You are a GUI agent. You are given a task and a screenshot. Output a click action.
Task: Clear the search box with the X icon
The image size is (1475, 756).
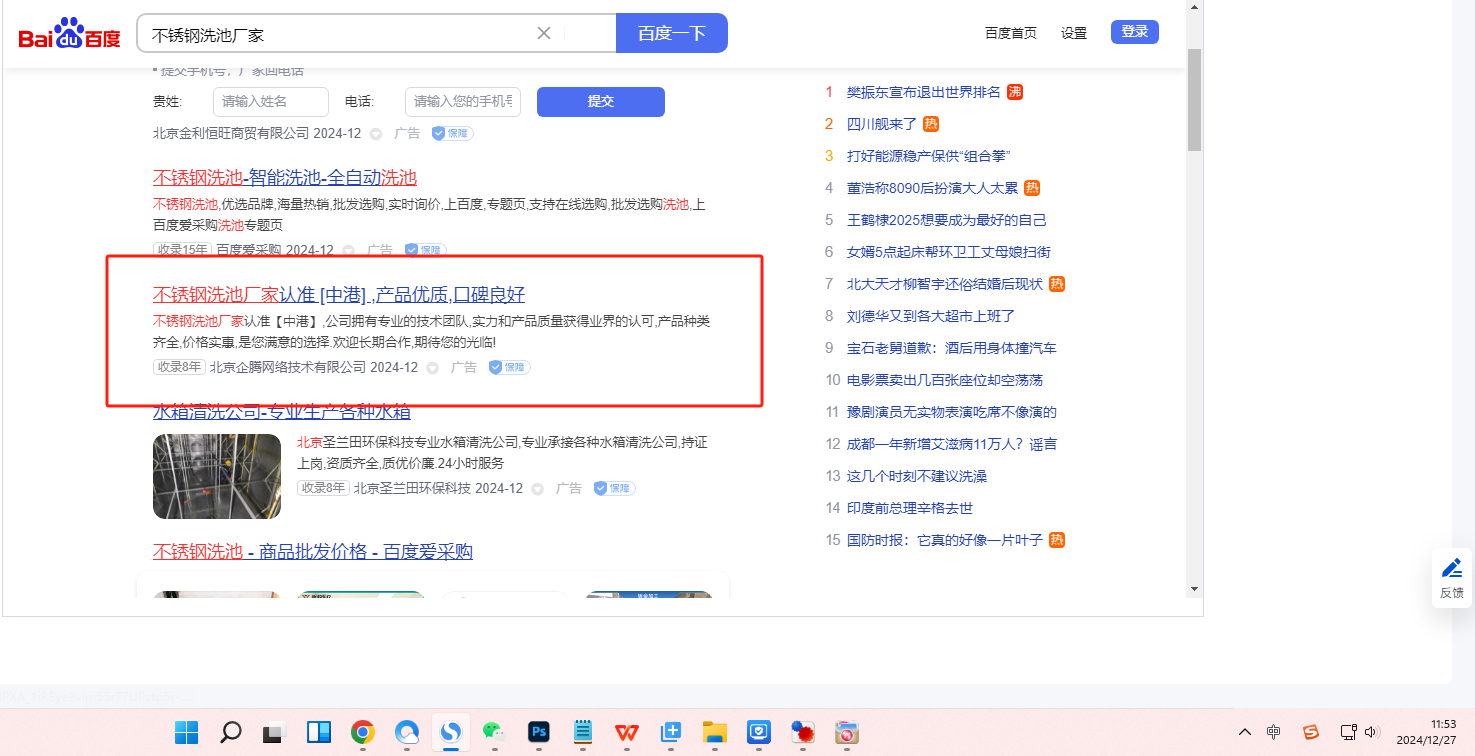coord(544,33)
